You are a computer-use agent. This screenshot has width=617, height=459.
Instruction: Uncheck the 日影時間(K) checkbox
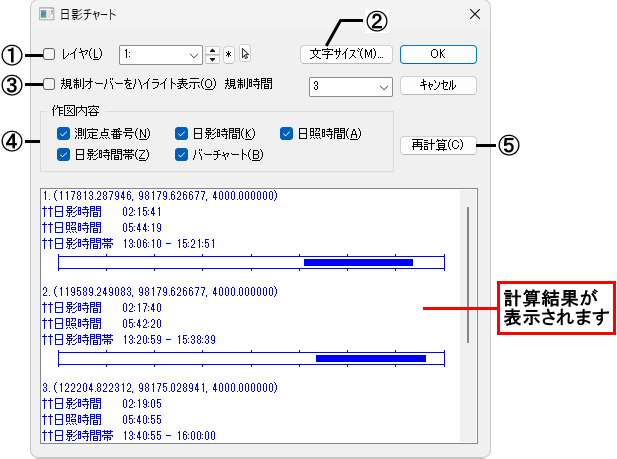pyautogui.click(x=181, y=133)
